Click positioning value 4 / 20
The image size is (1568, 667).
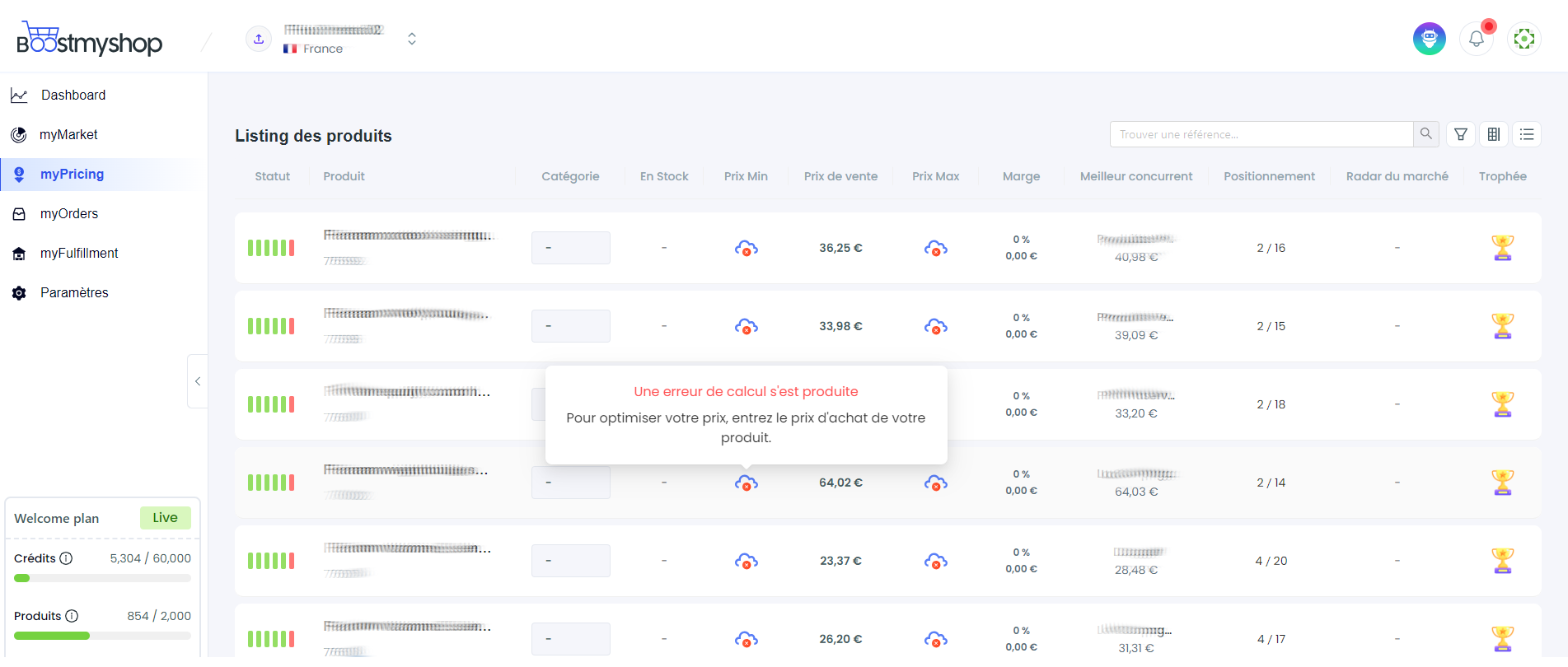1271,561
